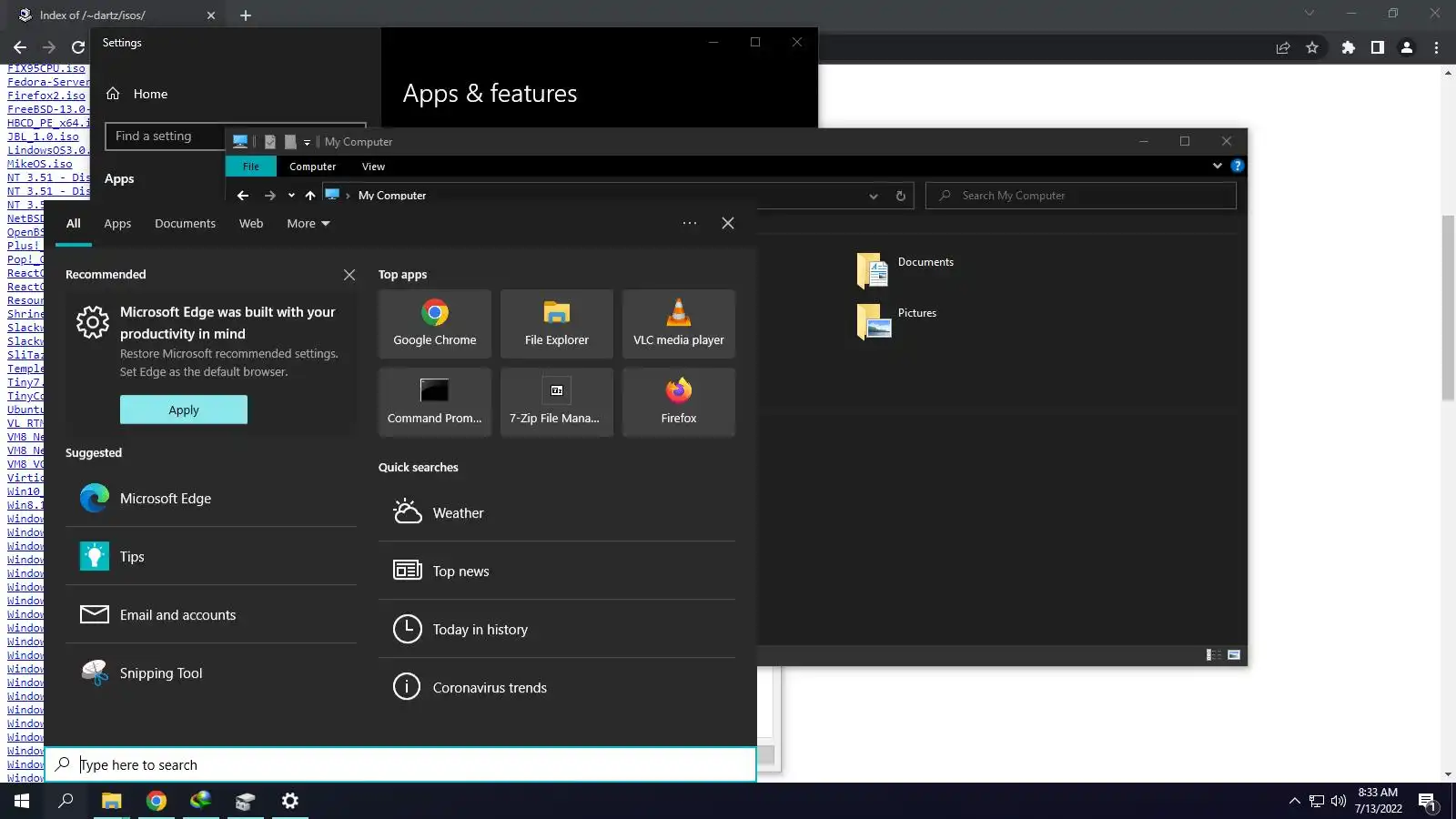The width and height of the screenshot is (1456, 819).
Task: Click the Windows Start button
Action: (22, 801)
